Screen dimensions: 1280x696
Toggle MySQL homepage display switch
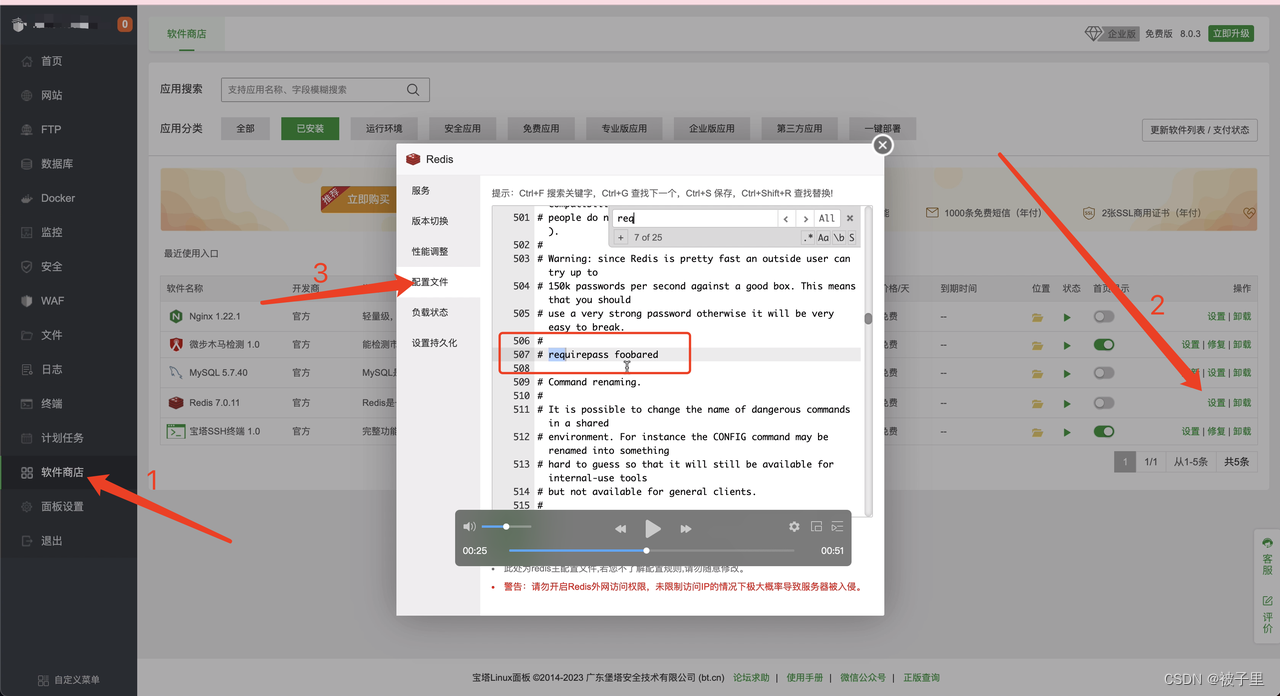[x=1104, y=373]
